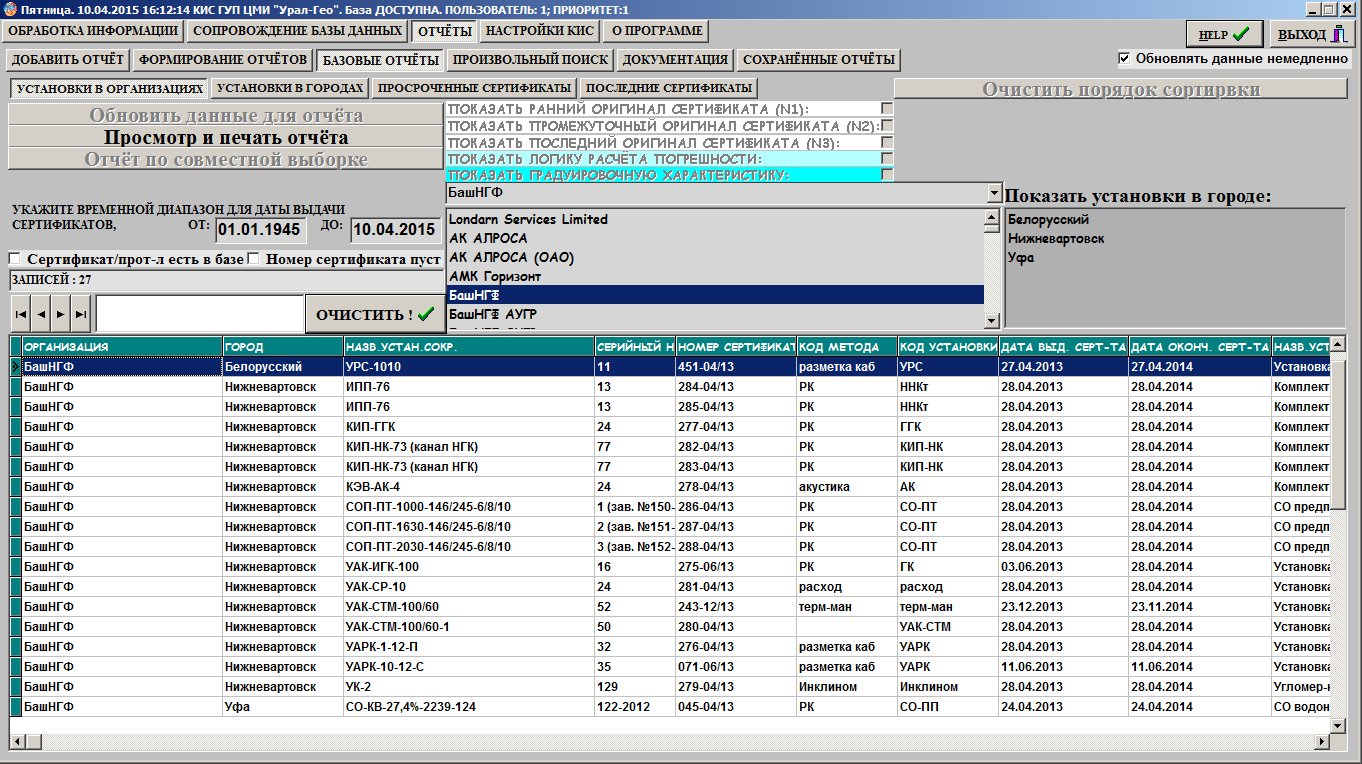Switch to ДОКУМЕНТАЦИЯ tab
The height and width of the screenshot is (764, 1362).
click(676, 60)
